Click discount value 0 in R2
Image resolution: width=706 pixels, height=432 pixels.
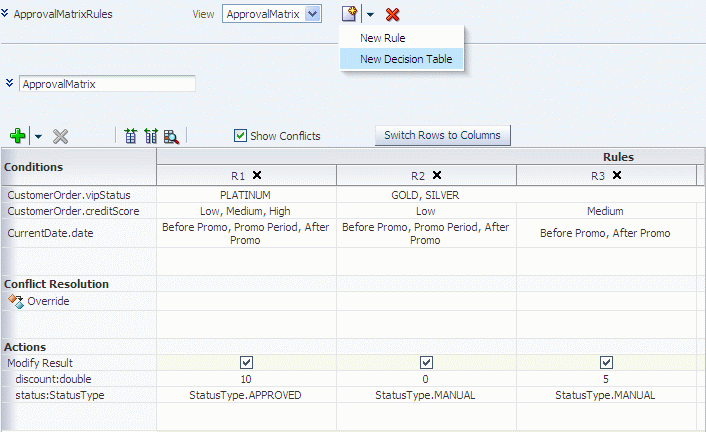[x=425, y=379]
